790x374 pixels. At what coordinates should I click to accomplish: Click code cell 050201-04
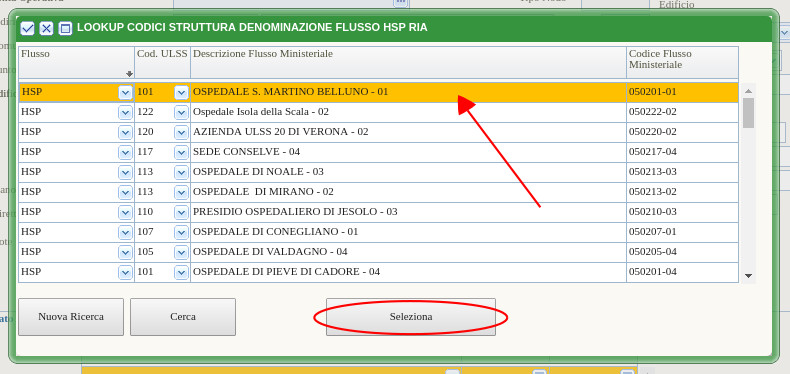pyautogui.click(x=682, y=272)
